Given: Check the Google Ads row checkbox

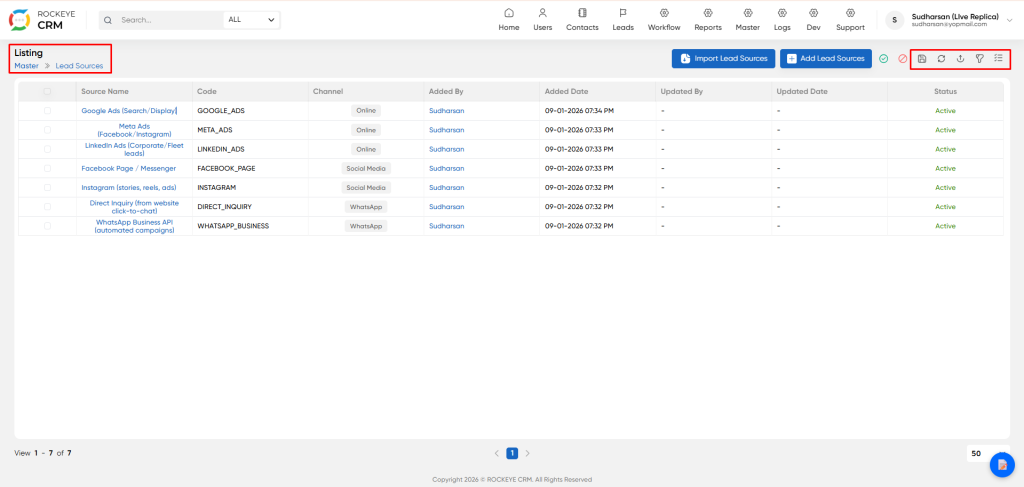Looking at the screenshot, I should point(47,111).
